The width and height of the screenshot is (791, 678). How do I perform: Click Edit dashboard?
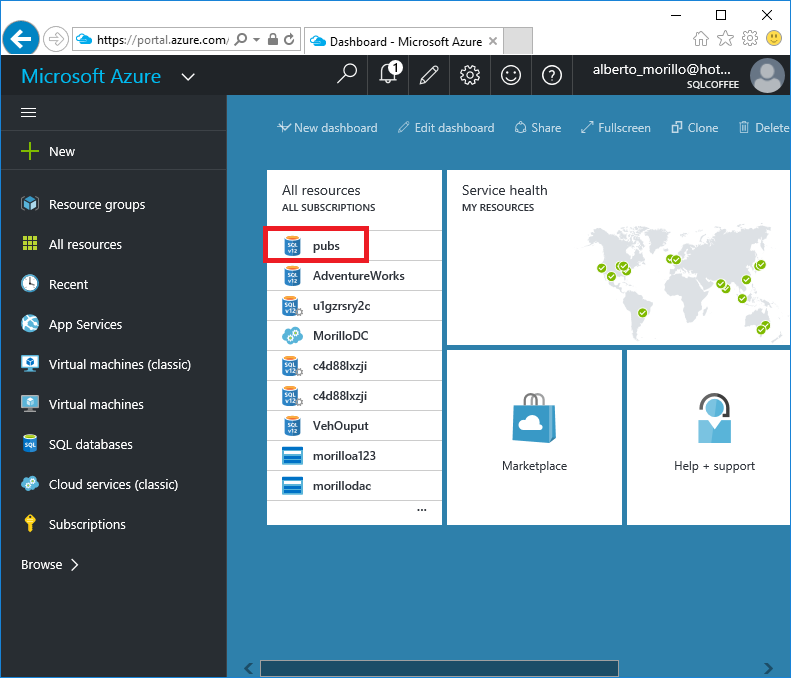click(x=446, y=128)
